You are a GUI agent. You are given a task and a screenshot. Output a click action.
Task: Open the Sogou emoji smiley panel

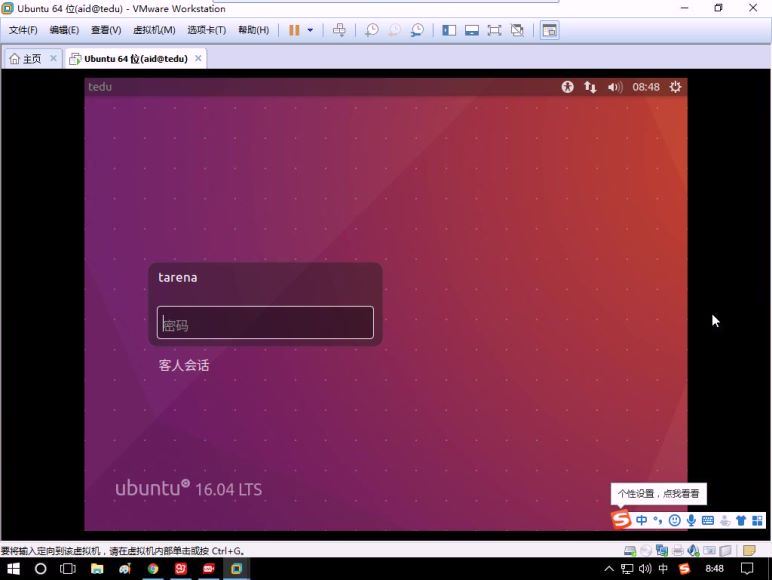tap(675, 520)
